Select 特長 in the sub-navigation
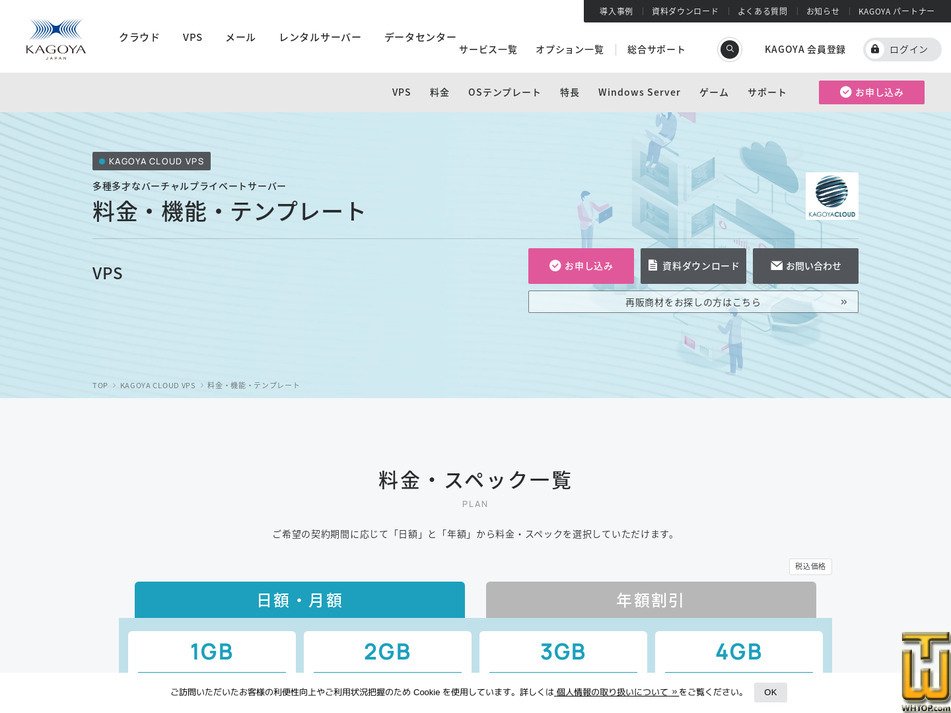The image size is (951, 713). click(x=569, y=92)
